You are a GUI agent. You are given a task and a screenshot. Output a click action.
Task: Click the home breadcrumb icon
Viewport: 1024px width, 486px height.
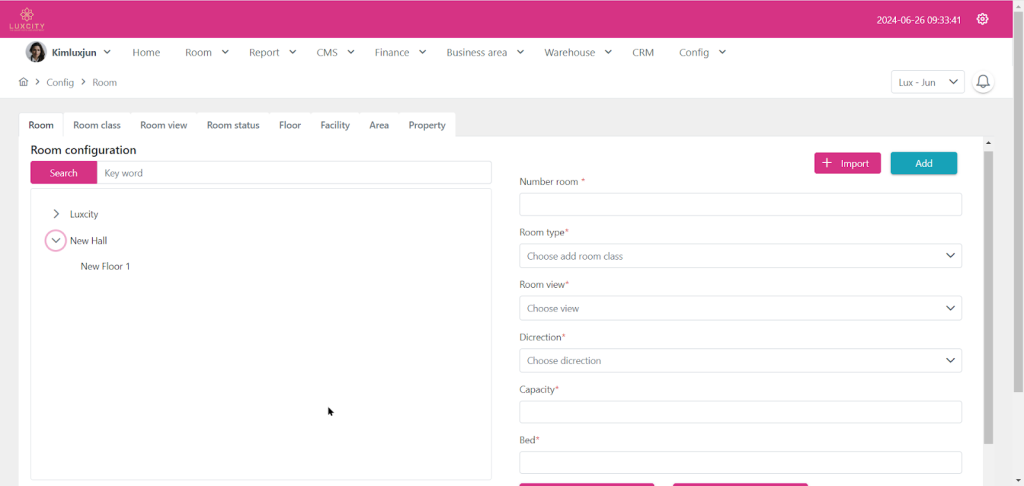23,82
